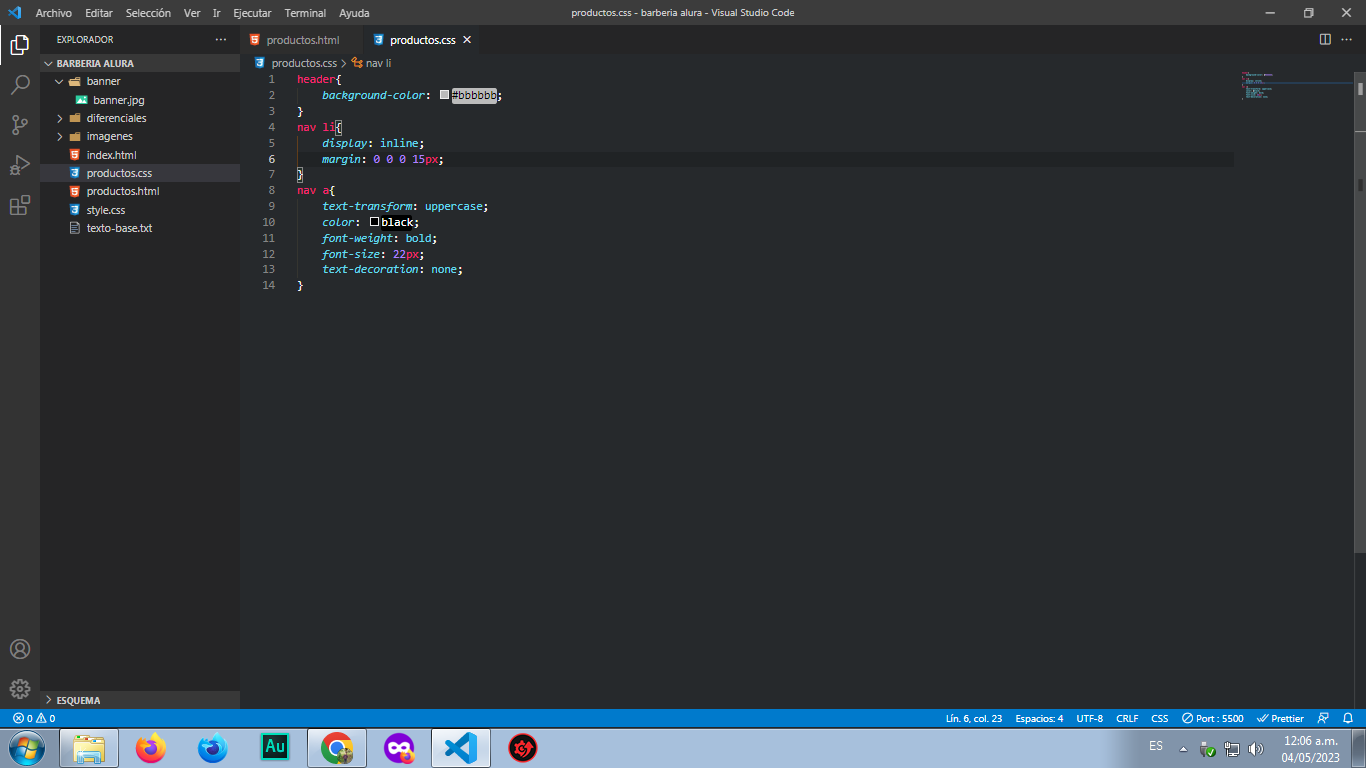Screen dimensions: 1366x768
Task: Open Thunderbird from the taskbar
Action: 213,748
